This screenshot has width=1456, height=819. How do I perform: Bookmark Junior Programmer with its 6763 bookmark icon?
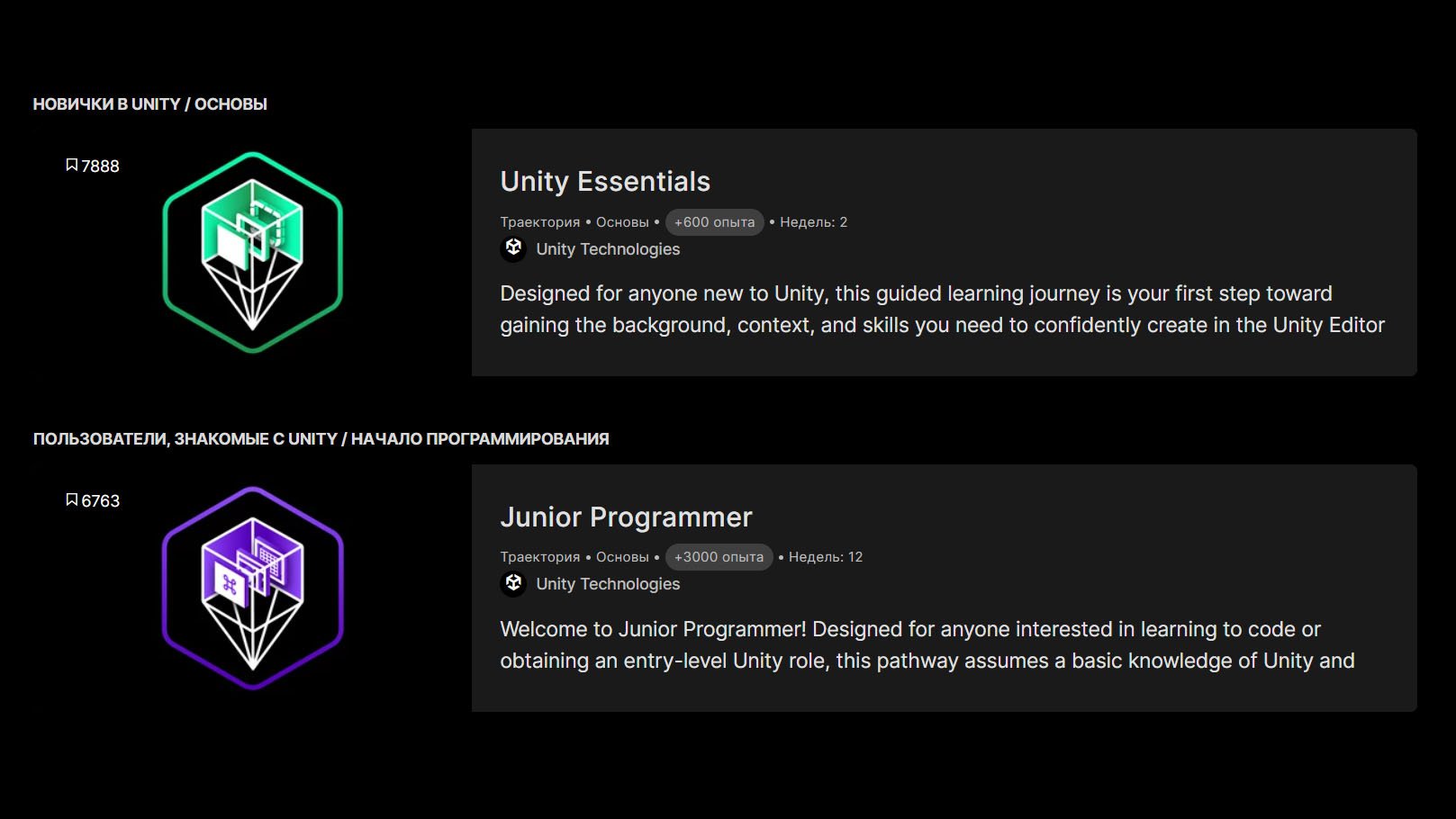(x=72, y=500)
